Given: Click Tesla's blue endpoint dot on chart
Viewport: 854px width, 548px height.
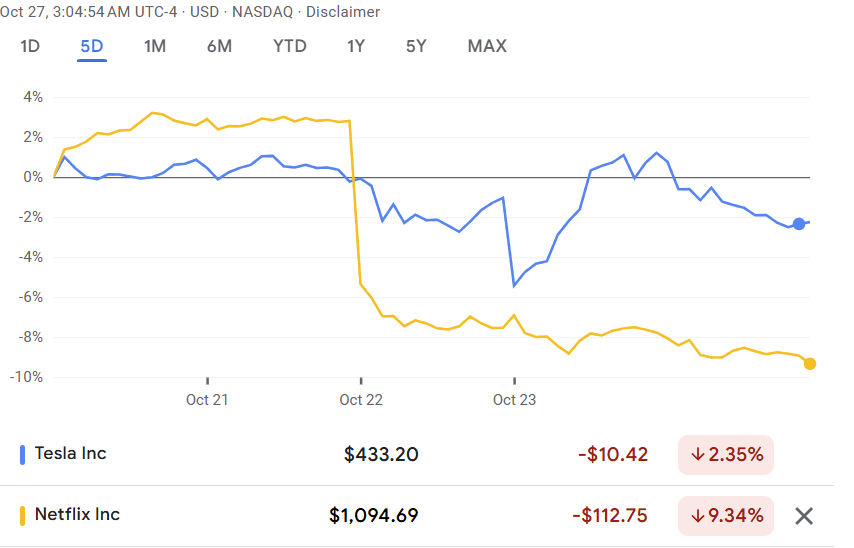Looking at the screenshot, I should [799, 224].
